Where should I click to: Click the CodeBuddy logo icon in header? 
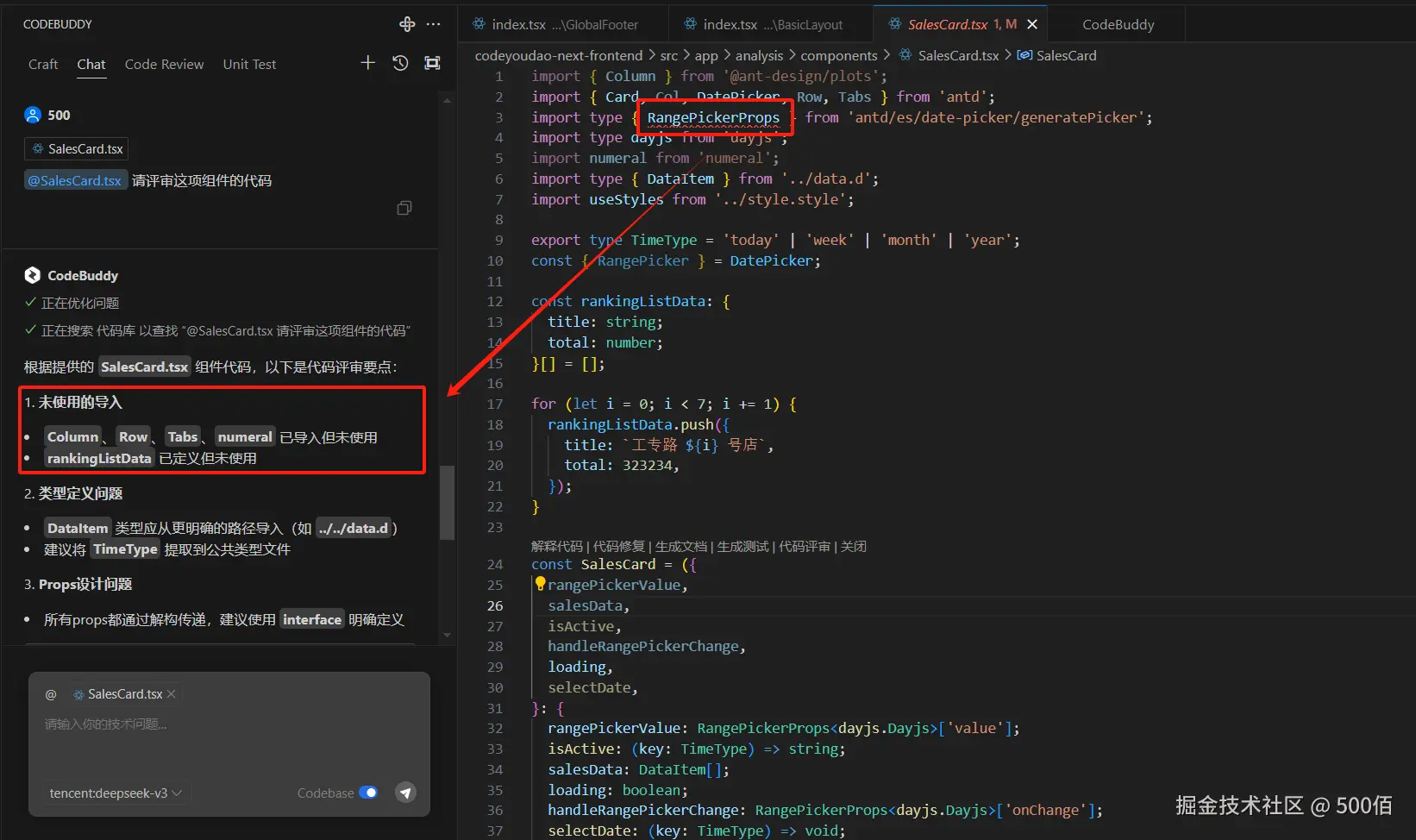[407, 24]
